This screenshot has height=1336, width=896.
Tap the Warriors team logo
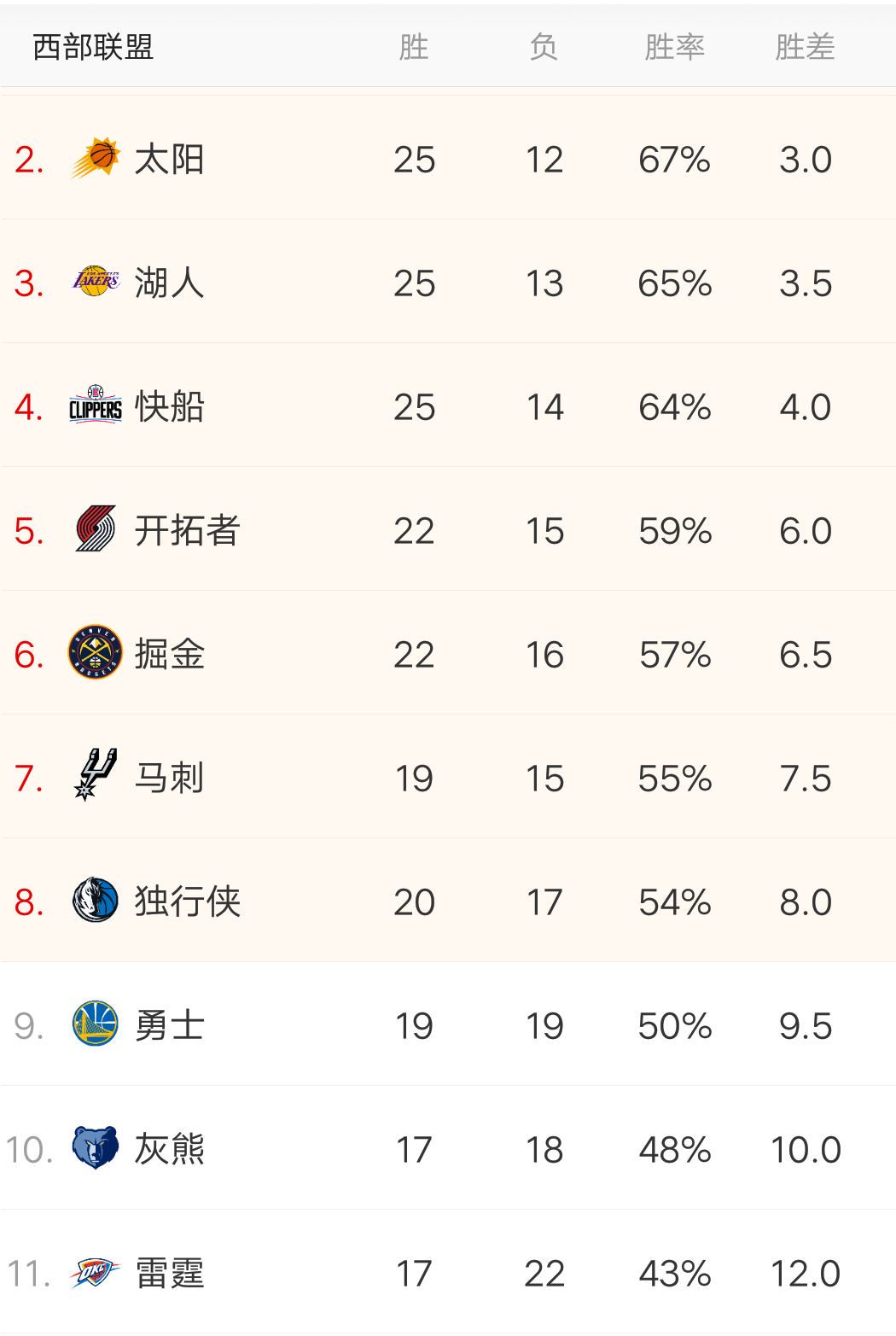[x=96, y=1024]
